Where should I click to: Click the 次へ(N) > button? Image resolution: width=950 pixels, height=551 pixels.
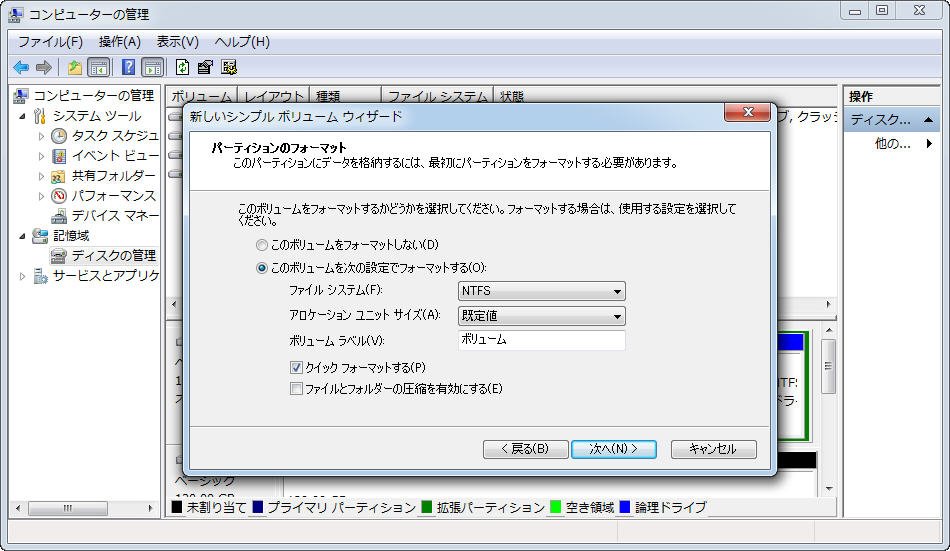[x=614, y=449]
